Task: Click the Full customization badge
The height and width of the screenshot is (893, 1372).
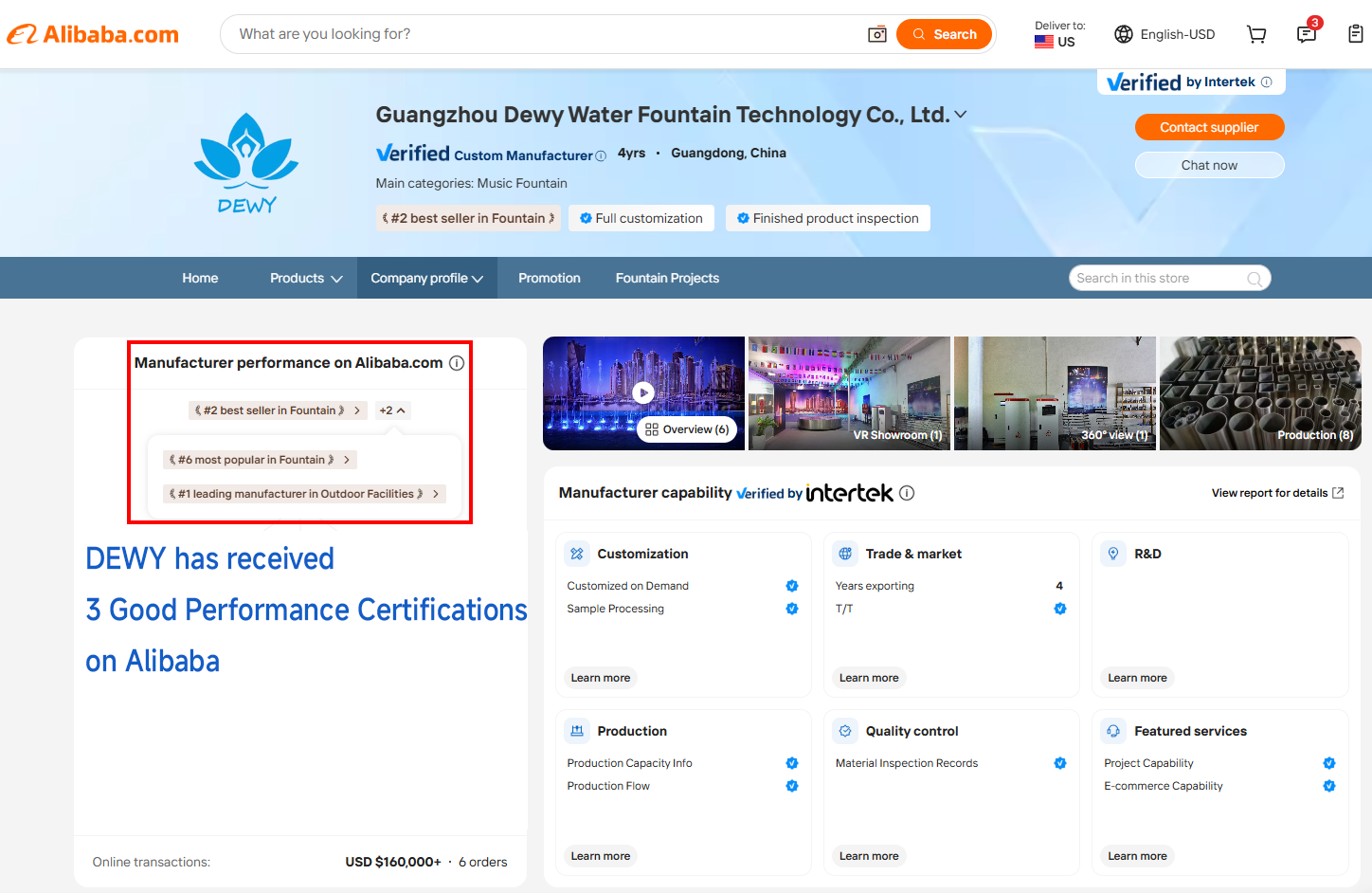Action: click(x=641, y=218)
